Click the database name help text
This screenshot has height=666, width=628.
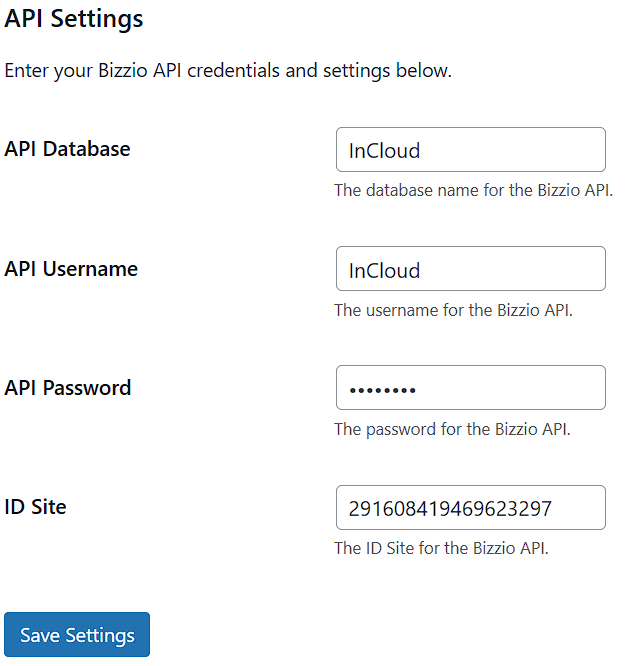tap(473, 190)
